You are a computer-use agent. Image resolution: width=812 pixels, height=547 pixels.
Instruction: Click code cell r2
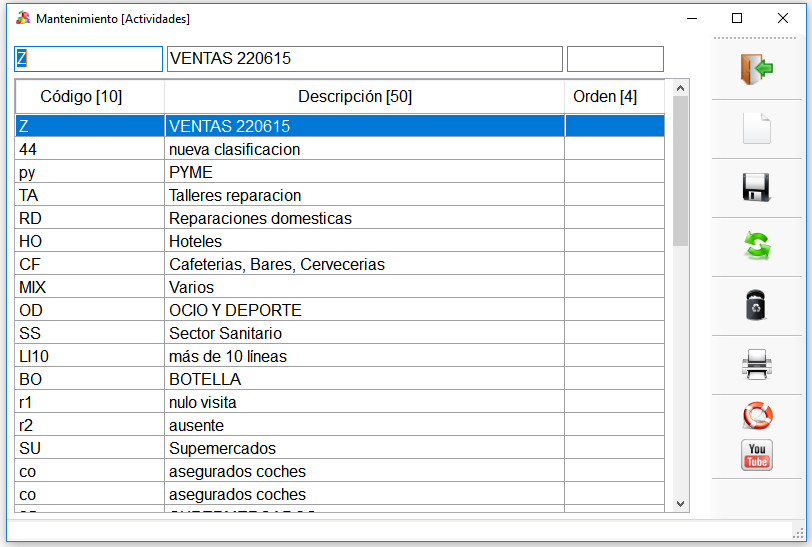pos(90,425)
